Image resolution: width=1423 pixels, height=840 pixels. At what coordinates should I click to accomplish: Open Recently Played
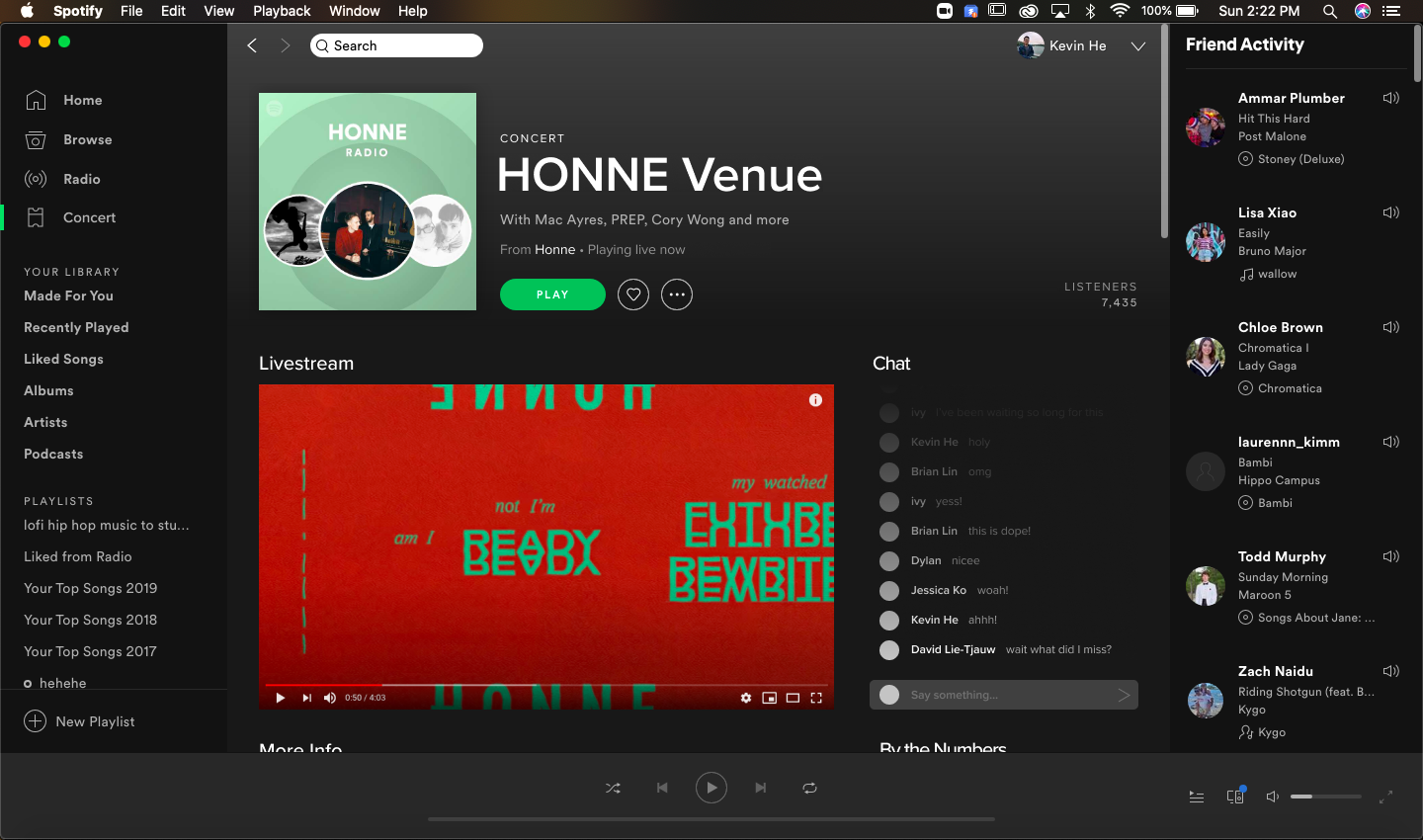point(76,327)
